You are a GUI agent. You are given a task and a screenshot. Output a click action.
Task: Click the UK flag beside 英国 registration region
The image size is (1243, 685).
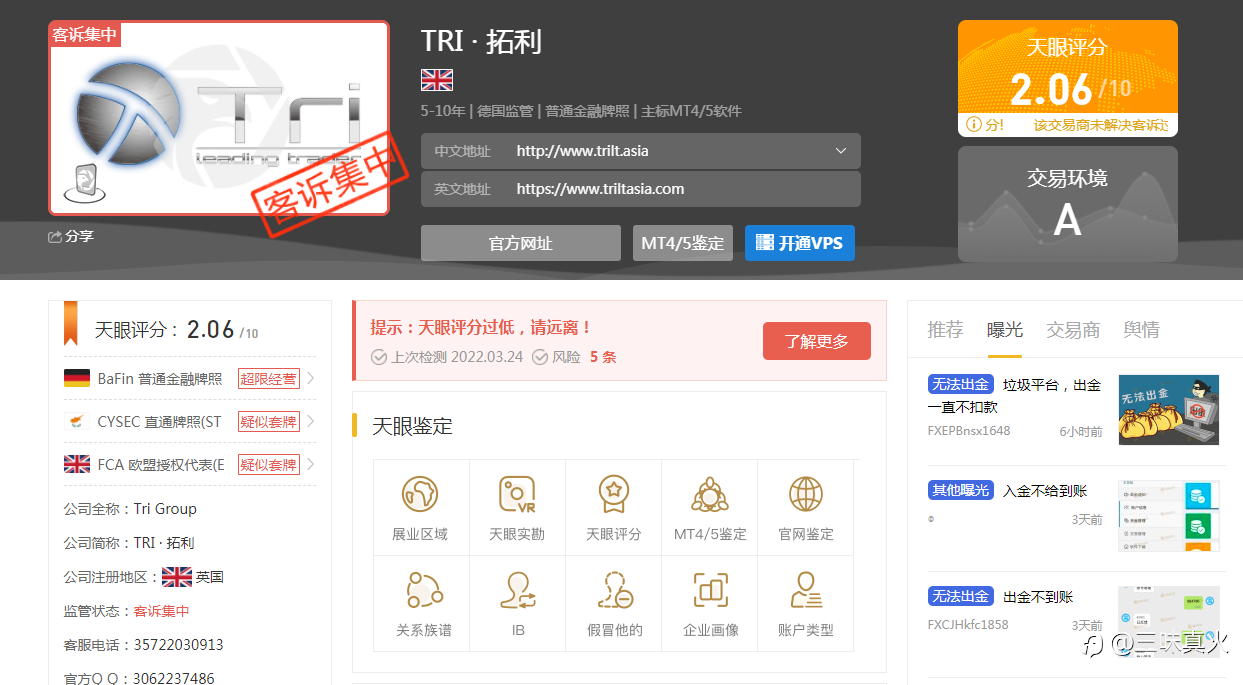177,577
